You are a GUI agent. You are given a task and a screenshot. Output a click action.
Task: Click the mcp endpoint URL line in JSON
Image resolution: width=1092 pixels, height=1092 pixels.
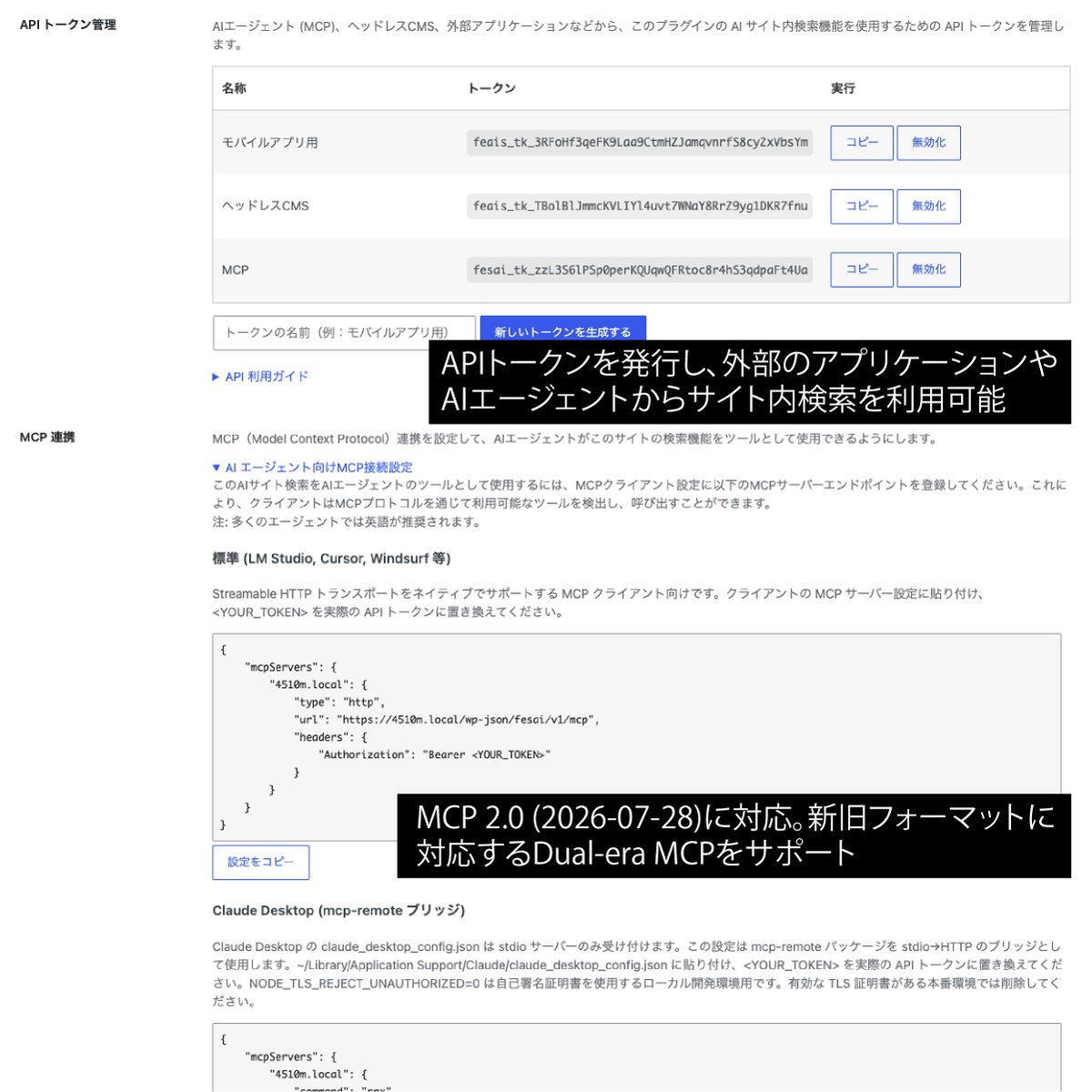447,720
